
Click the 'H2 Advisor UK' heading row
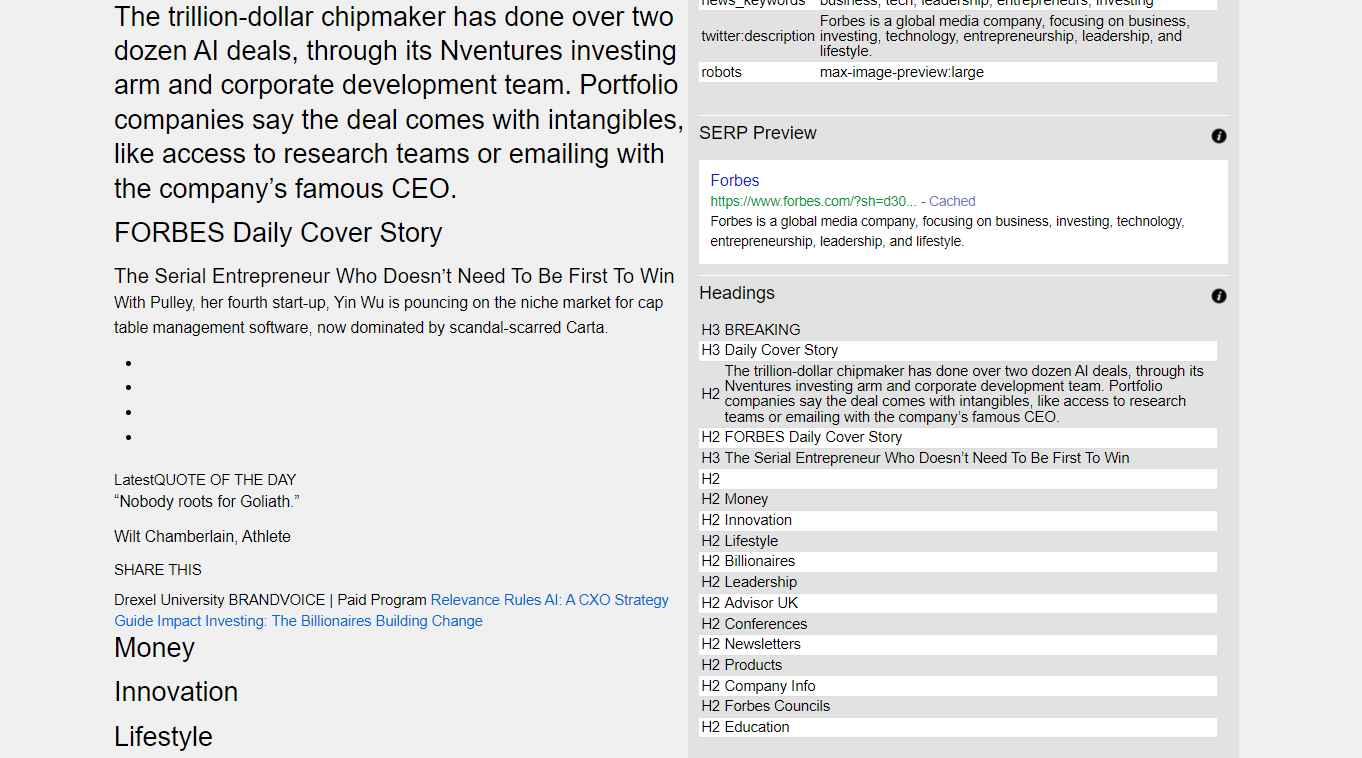(958, 603)
